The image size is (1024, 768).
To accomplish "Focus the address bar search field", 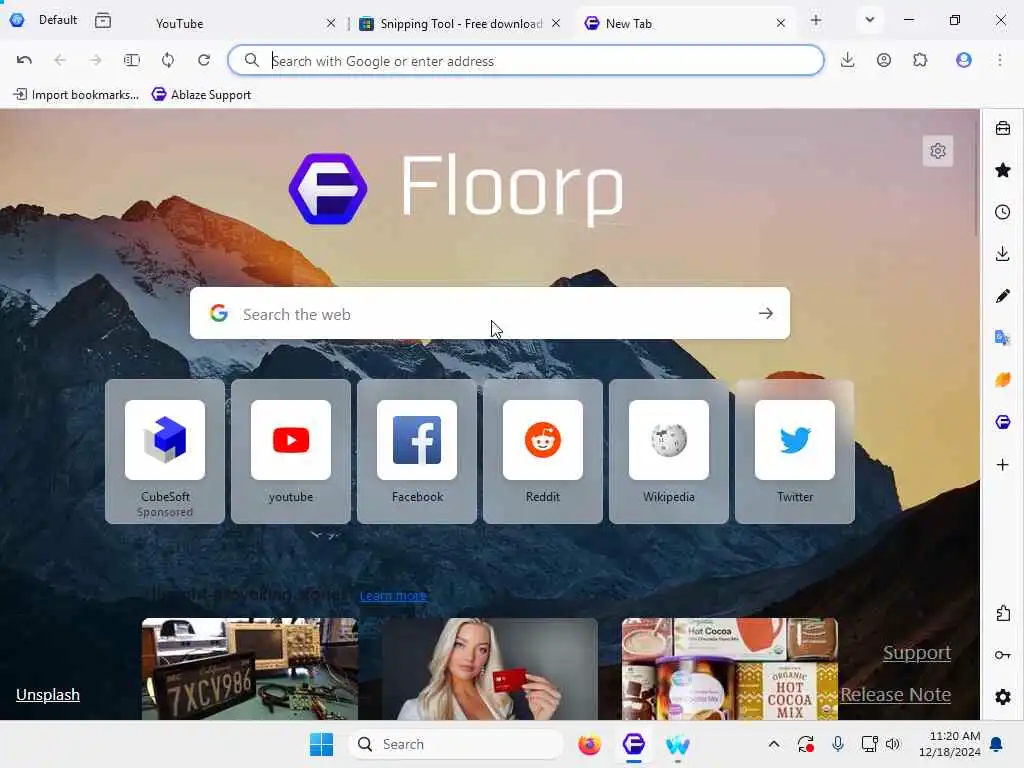I will click(526, 61).
